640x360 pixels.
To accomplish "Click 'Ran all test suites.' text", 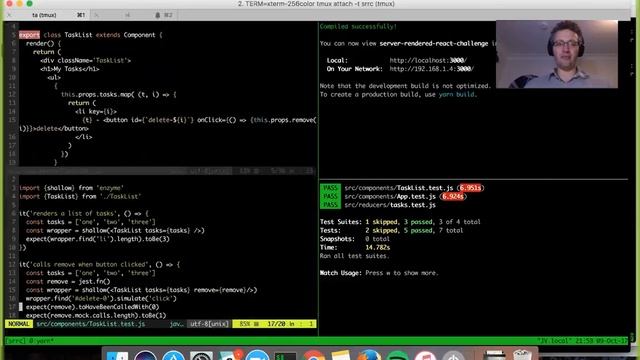I will (x=354, y=256).
